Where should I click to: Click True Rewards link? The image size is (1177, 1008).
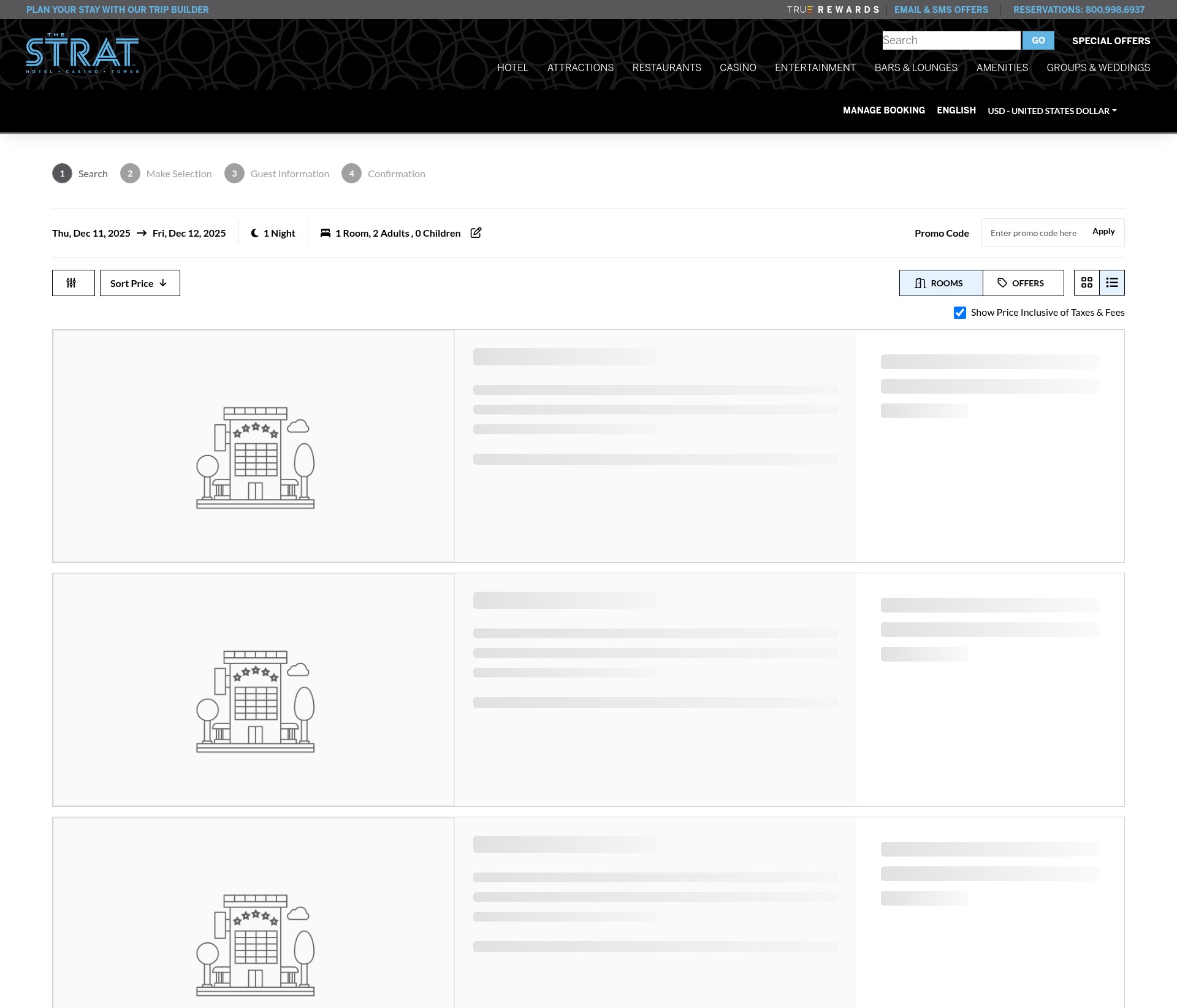pyautogui.click(x=833, y=10)
